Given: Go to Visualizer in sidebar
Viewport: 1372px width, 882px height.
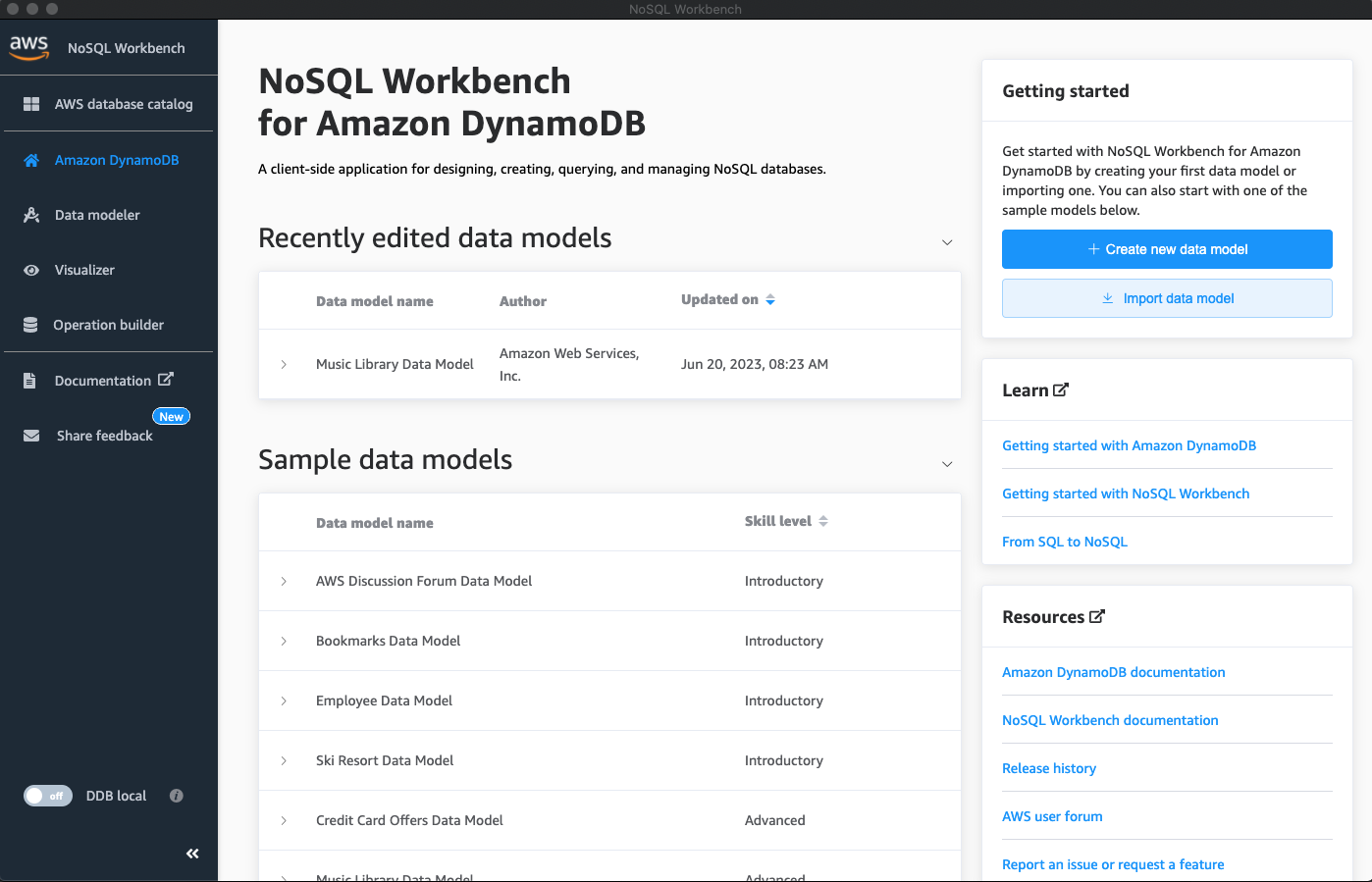Looking at the screenshot, I should tap(108, 270).
